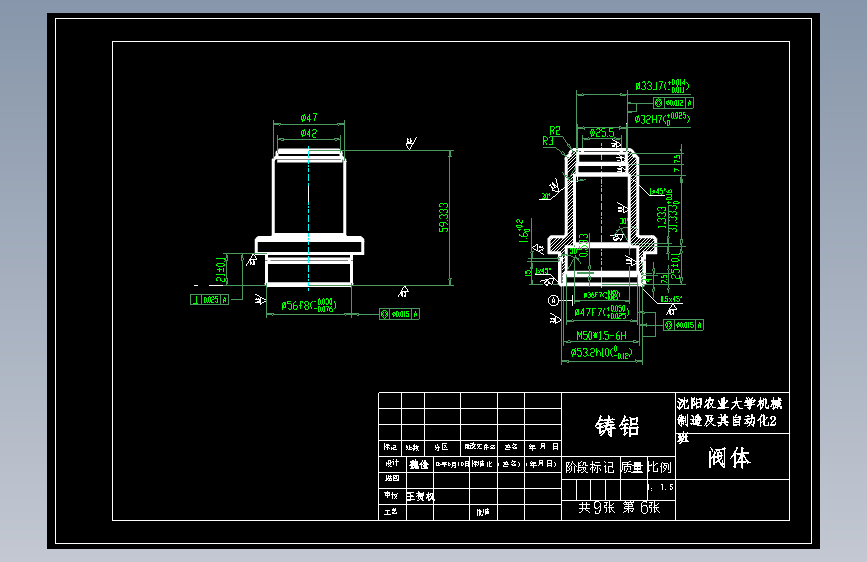Viewport: 867px width, 562px height.
Task: Click the ø33J7 diameter dimension
Action: pyautogui.click(x=662, y=86)
